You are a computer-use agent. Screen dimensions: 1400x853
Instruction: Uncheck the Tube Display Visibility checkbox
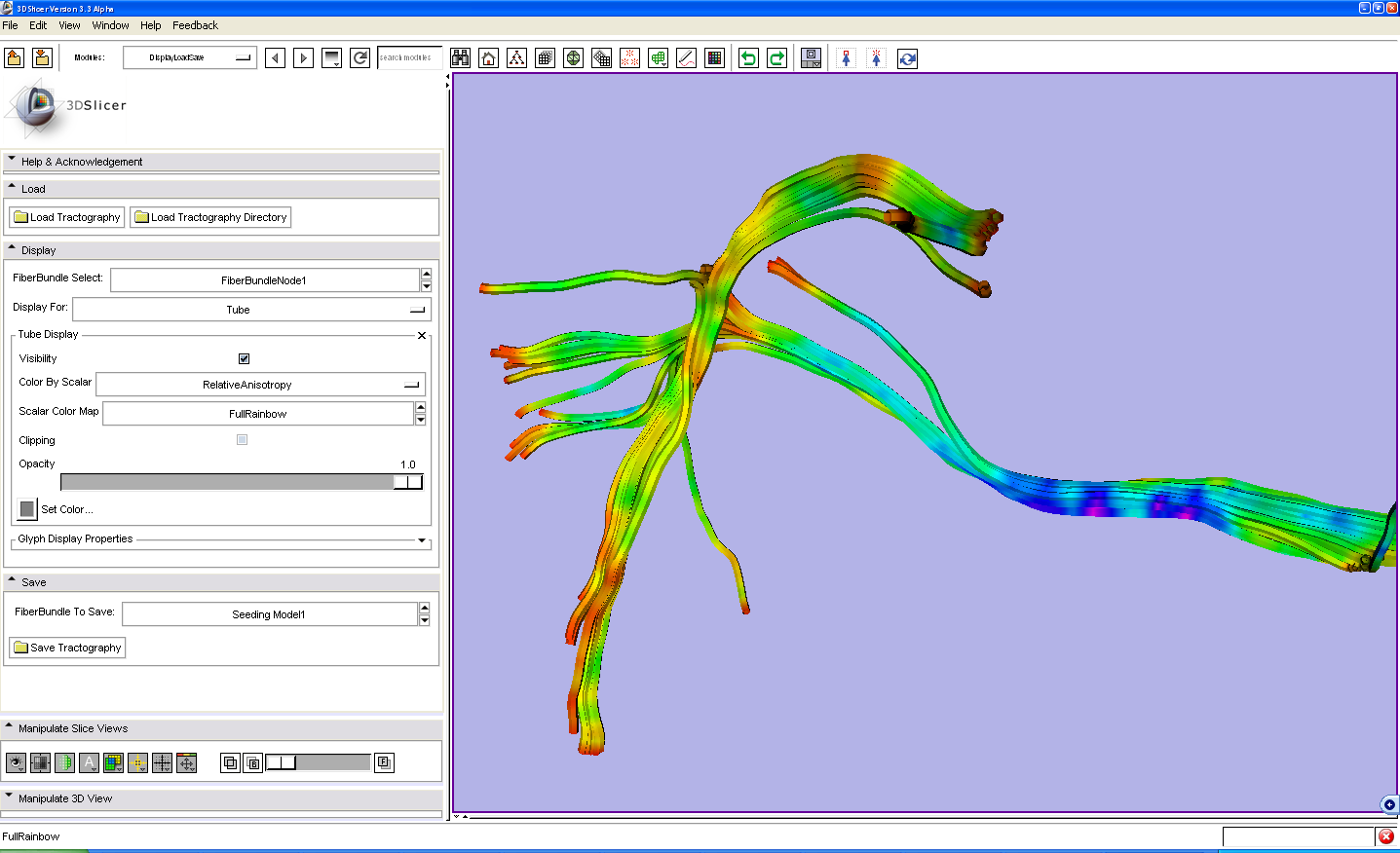pos(244,358)
